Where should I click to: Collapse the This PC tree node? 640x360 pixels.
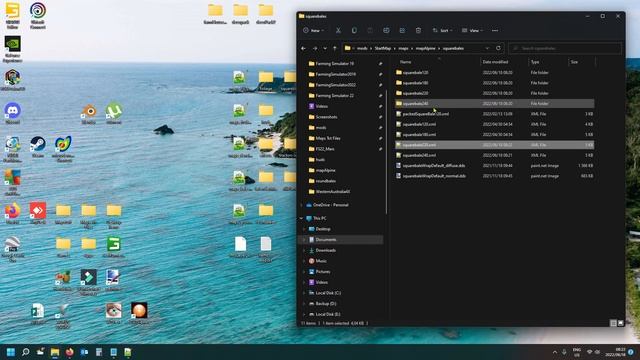pyautogui.click(x=302, y=218)
